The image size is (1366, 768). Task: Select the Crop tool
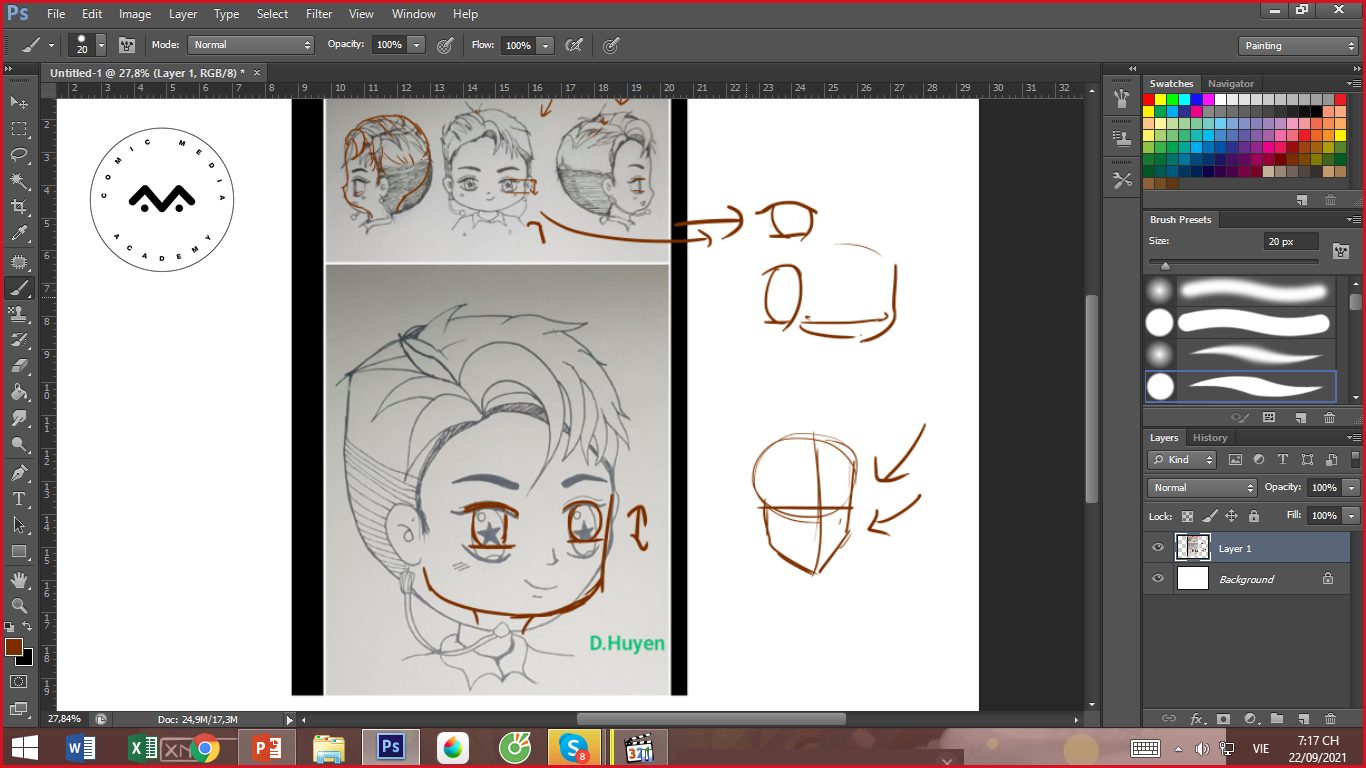tap(19, 207)
